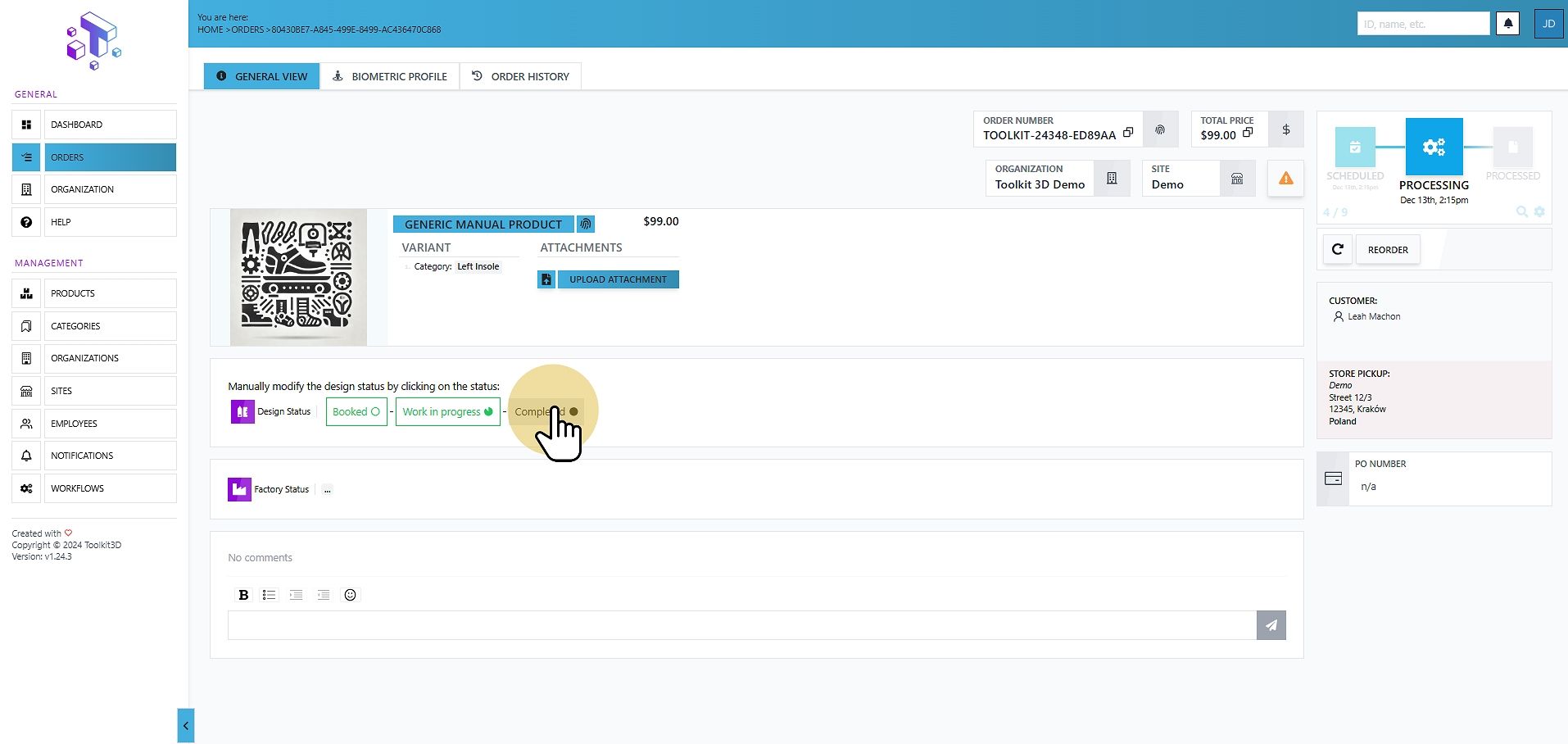Click the emoji smiley icon in comment toolbar
1568x744 pixels.
pyautogui.click(x=350, y=595)
